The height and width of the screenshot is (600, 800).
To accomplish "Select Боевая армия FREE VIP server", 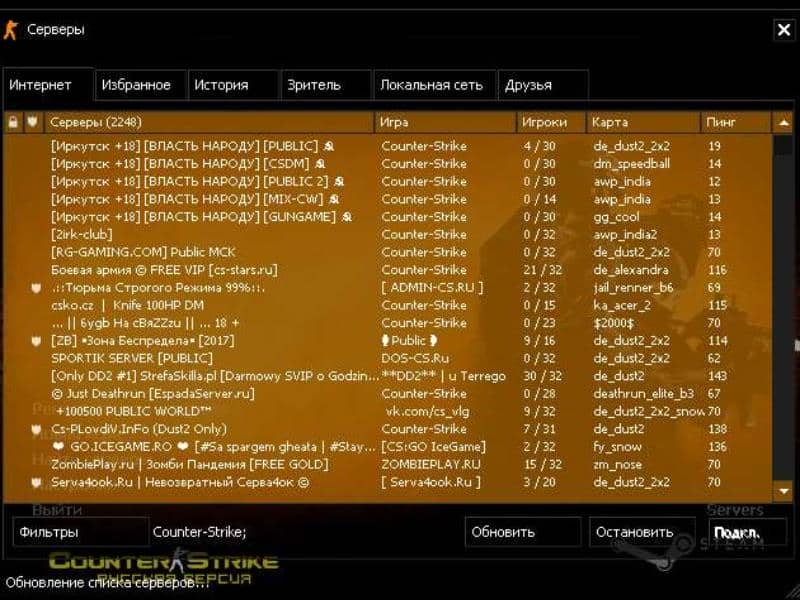I will tap(388, 270).
